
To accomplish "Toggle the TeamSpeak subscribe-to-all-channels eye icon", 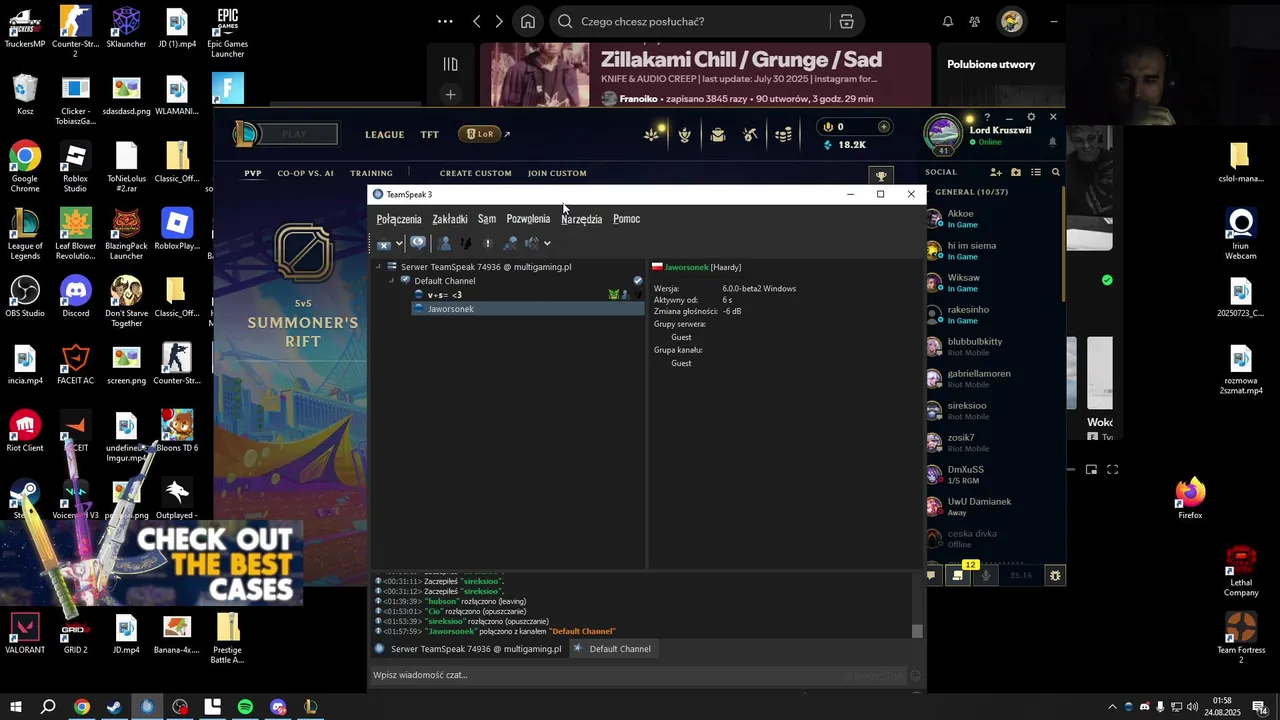I will tap(418, 243).
